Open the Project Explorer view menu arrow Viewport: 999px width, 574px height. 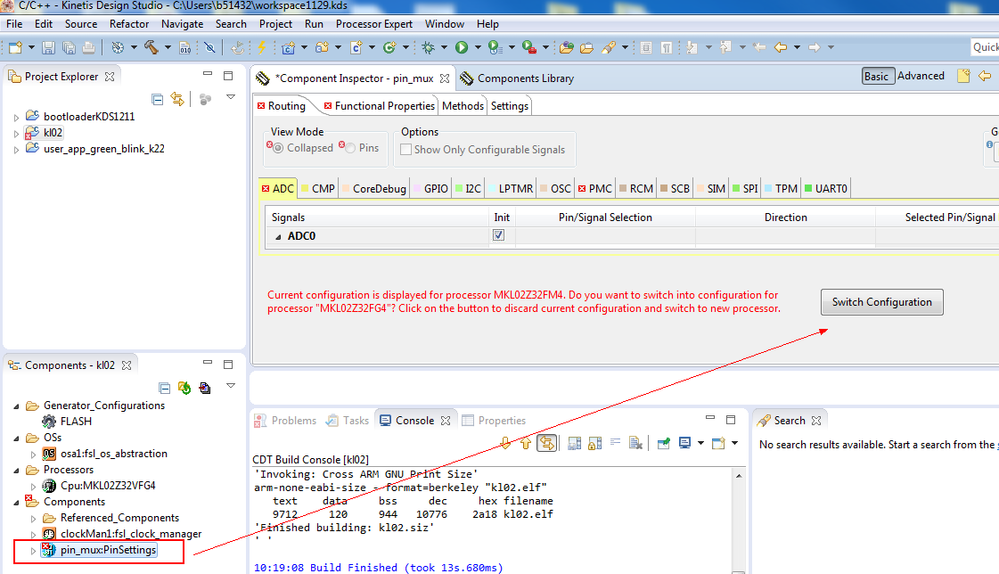(231, 97)
